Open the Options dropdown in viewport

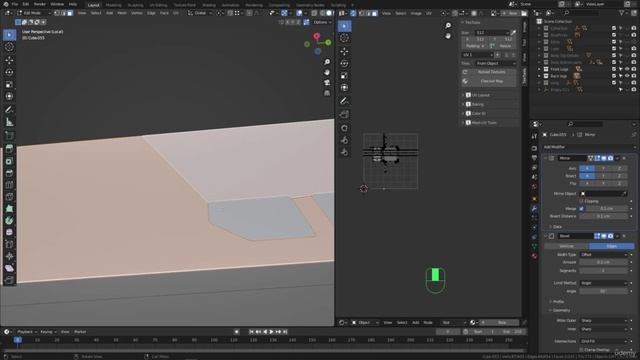(322, 22)
